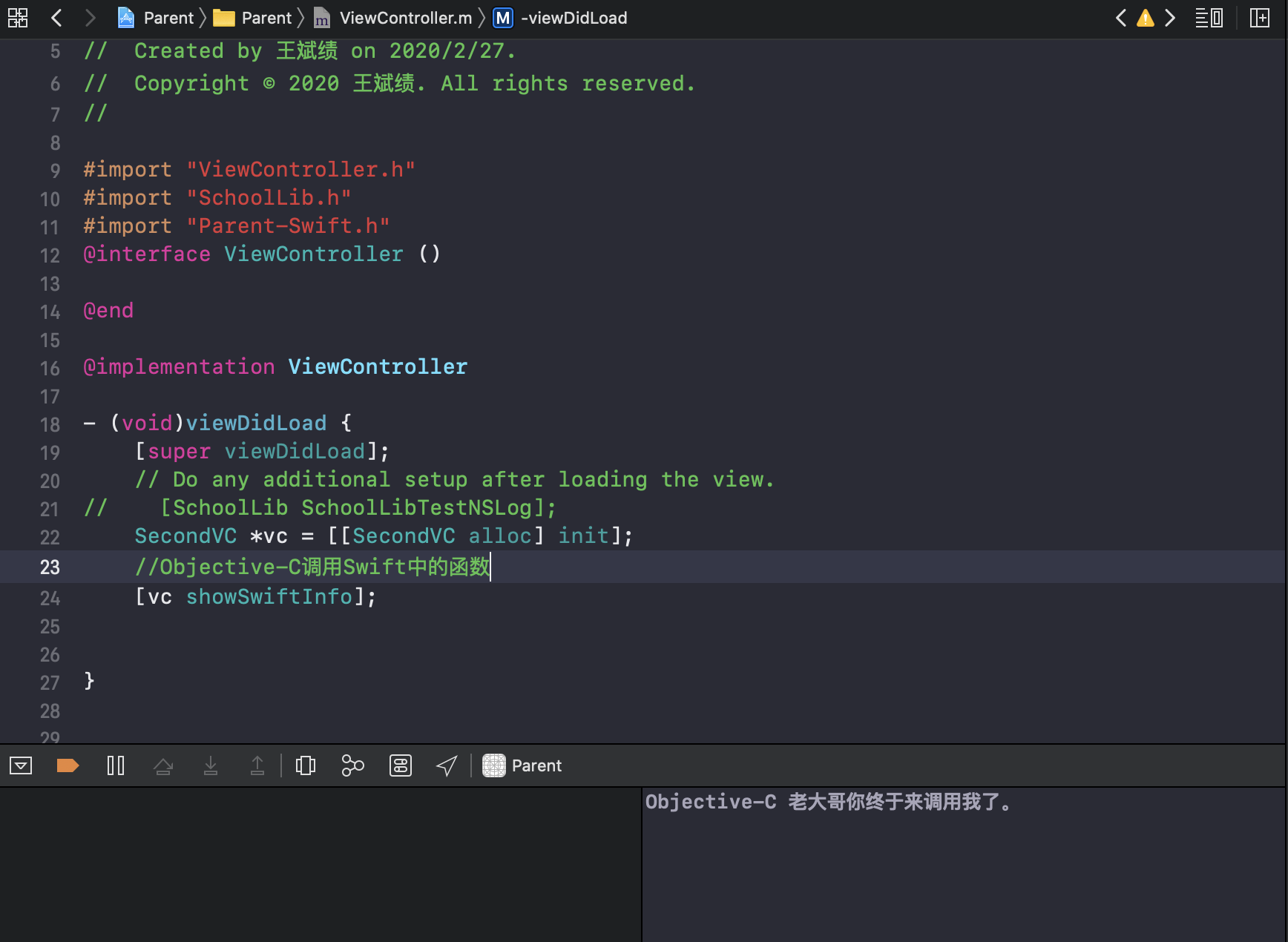Click SecondVC type at line 22 start

(x=185, y=536)
